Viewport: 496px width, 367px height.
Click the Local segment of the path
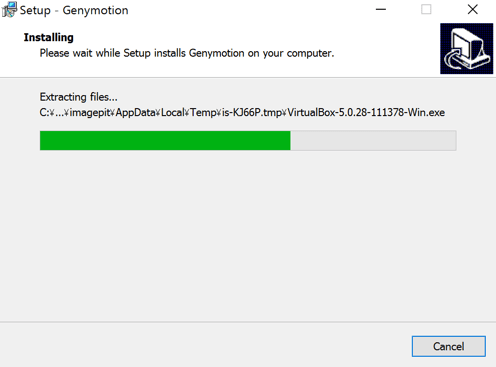click(x=173, y=113)
